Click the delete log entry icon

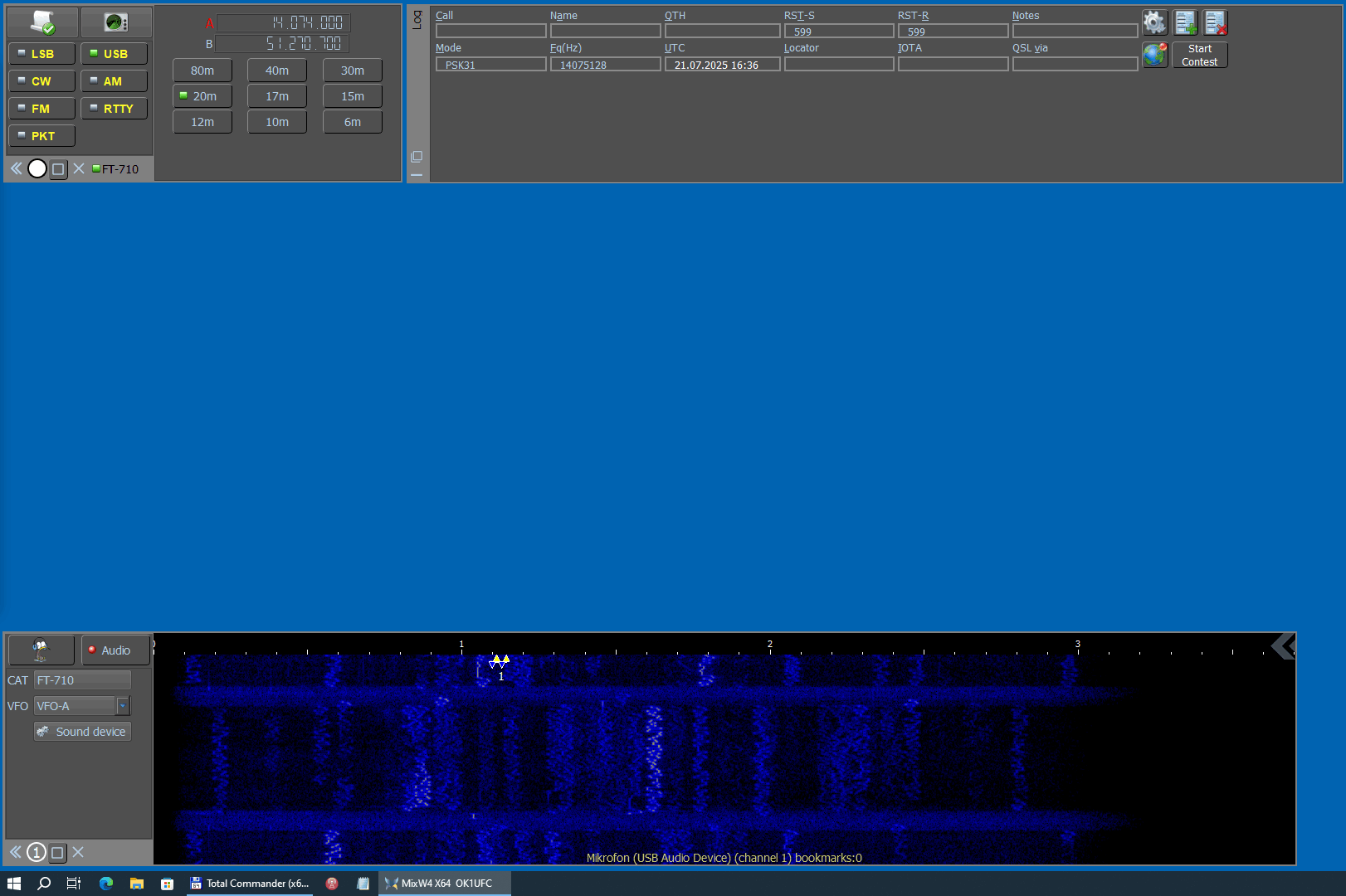[x=1215, y=22]
